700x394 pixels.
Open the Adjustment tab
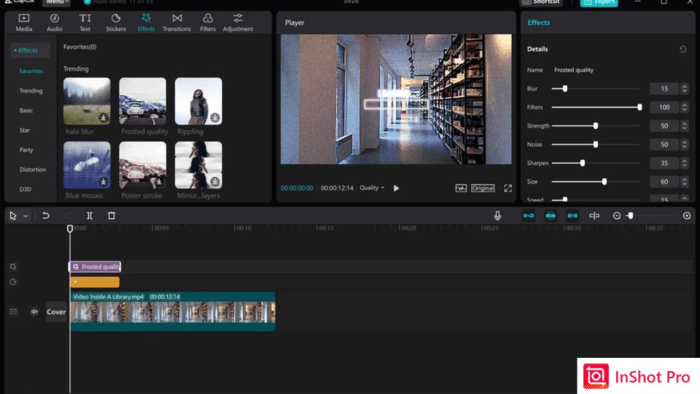point(238,22)
